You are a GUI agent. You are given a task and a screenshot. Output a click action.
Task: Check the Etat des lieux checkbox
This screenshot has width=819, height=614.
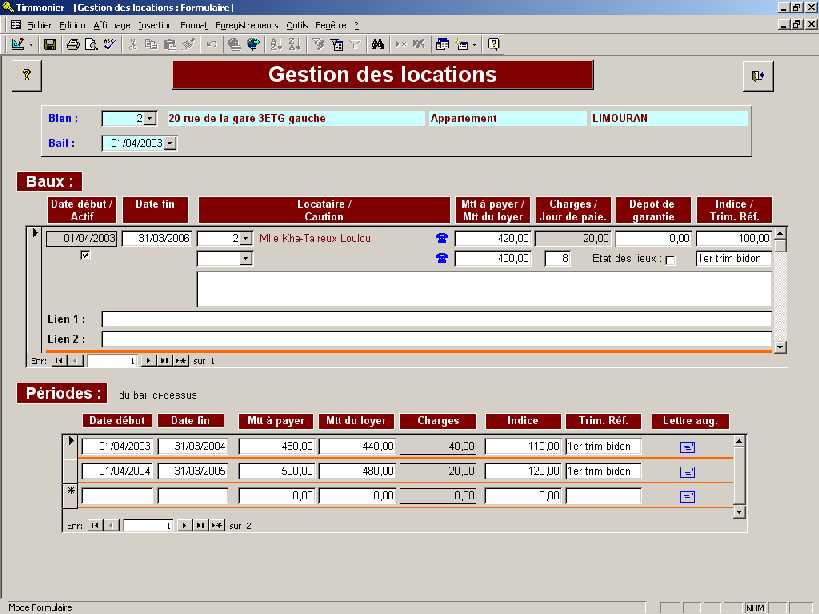point(670,259)
